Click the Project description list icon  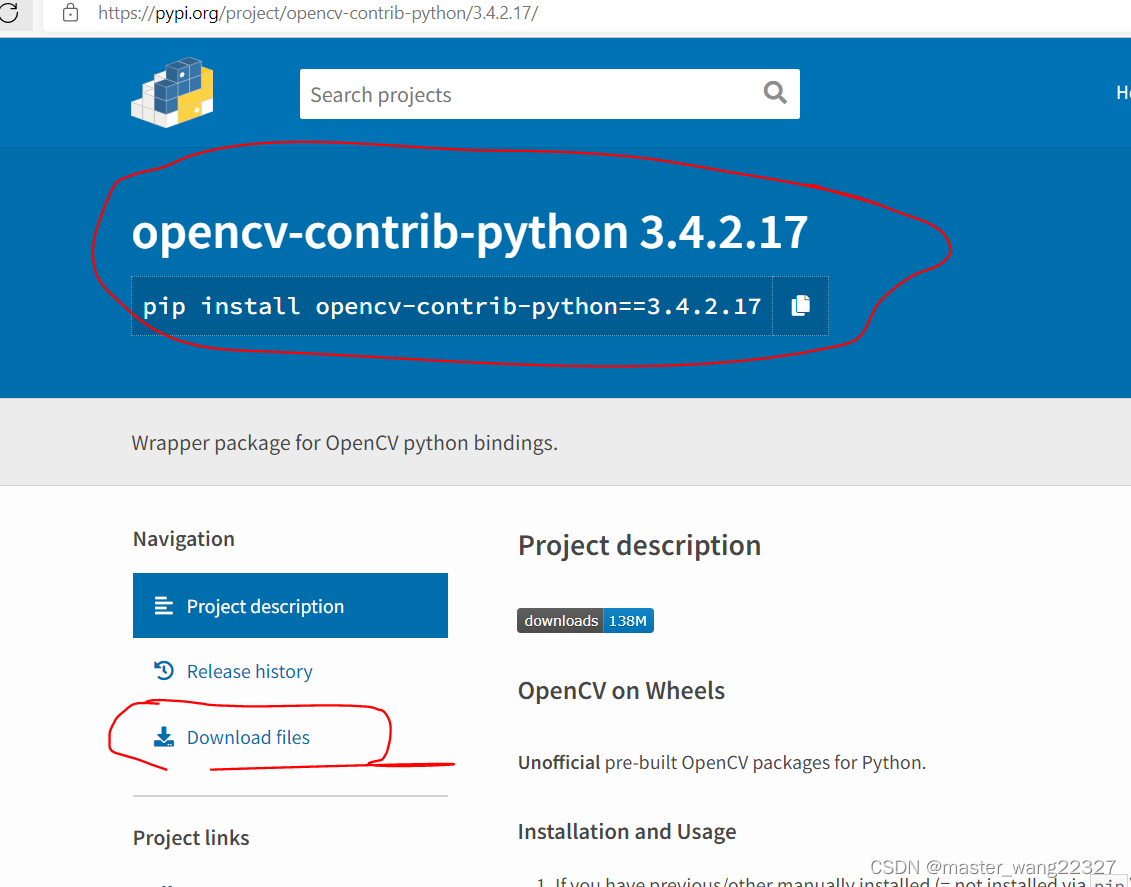164,606
